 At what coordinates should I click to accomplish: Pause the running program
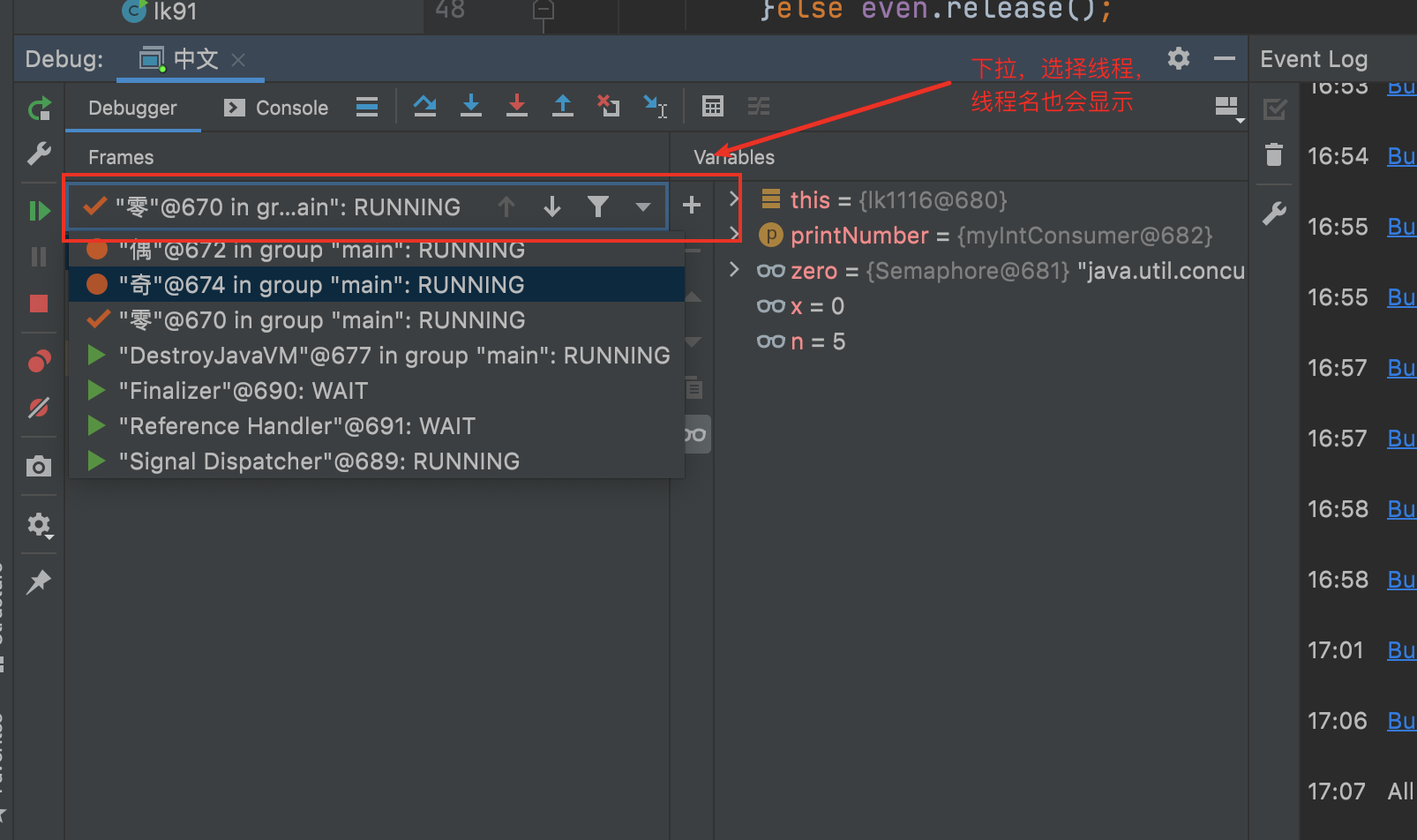39,257
